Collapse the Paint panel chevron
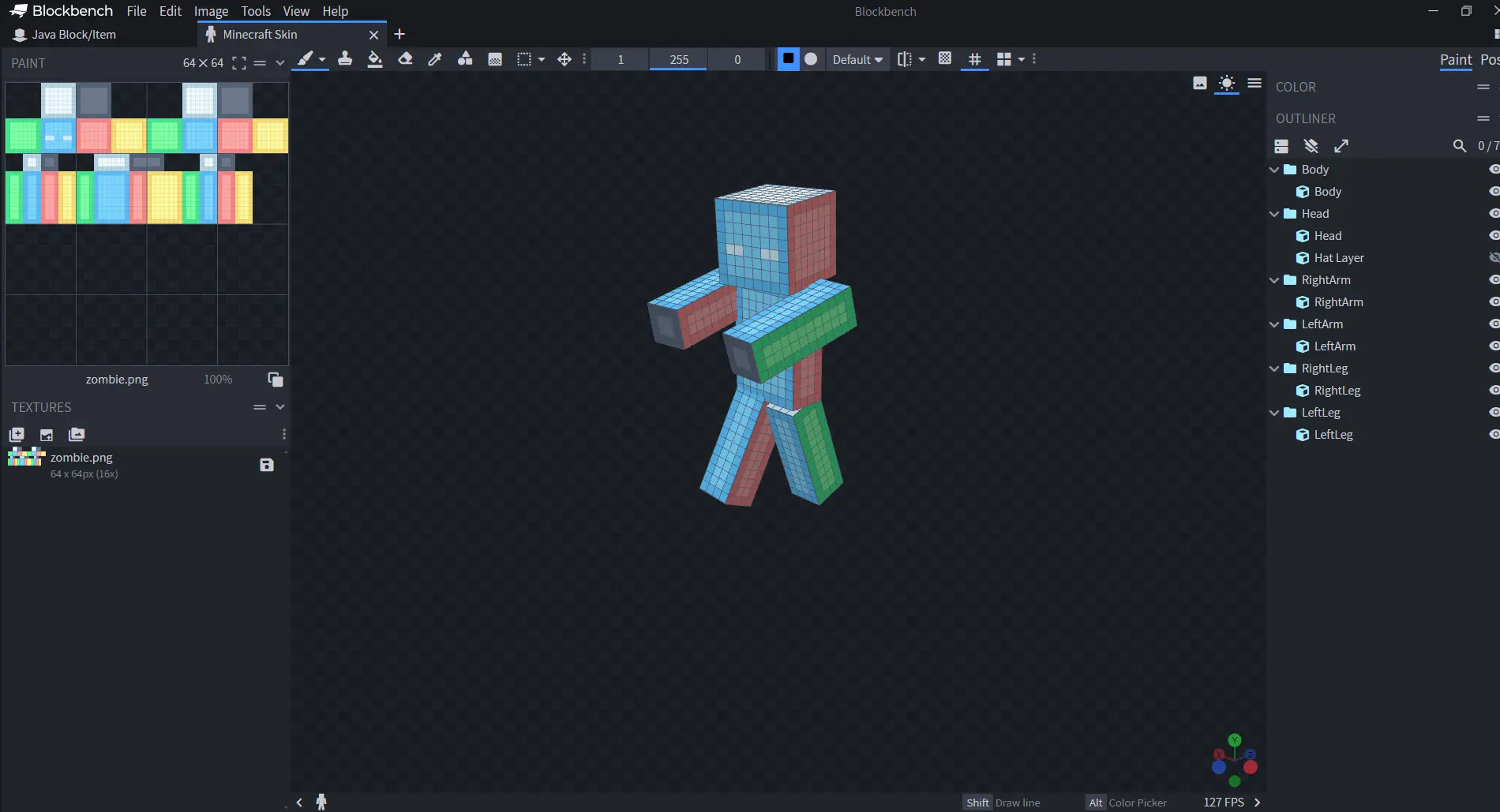The width and height of the screenshot is (1500, 812). (279, 63)
